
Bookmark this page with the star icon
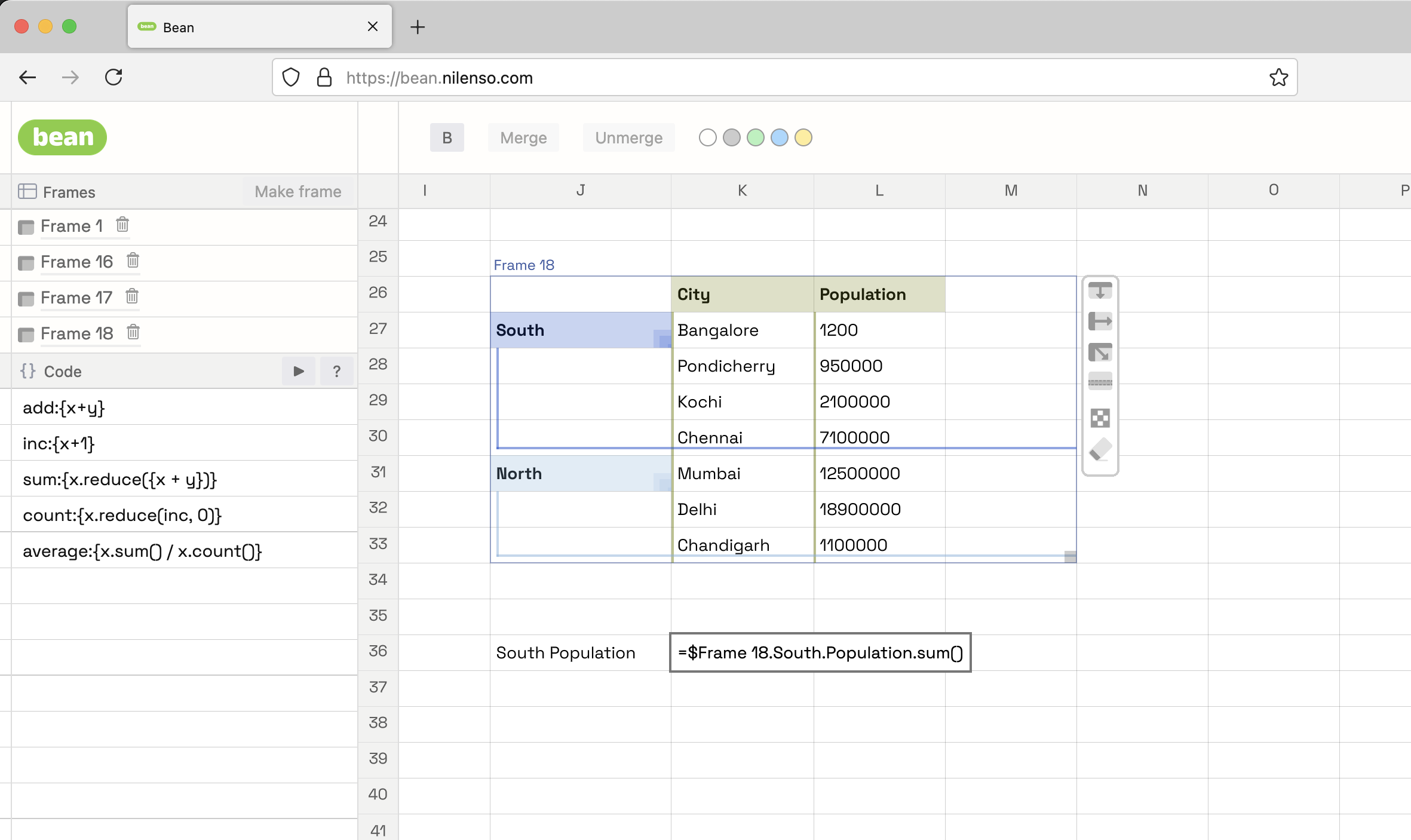(x=1278, y=77)
